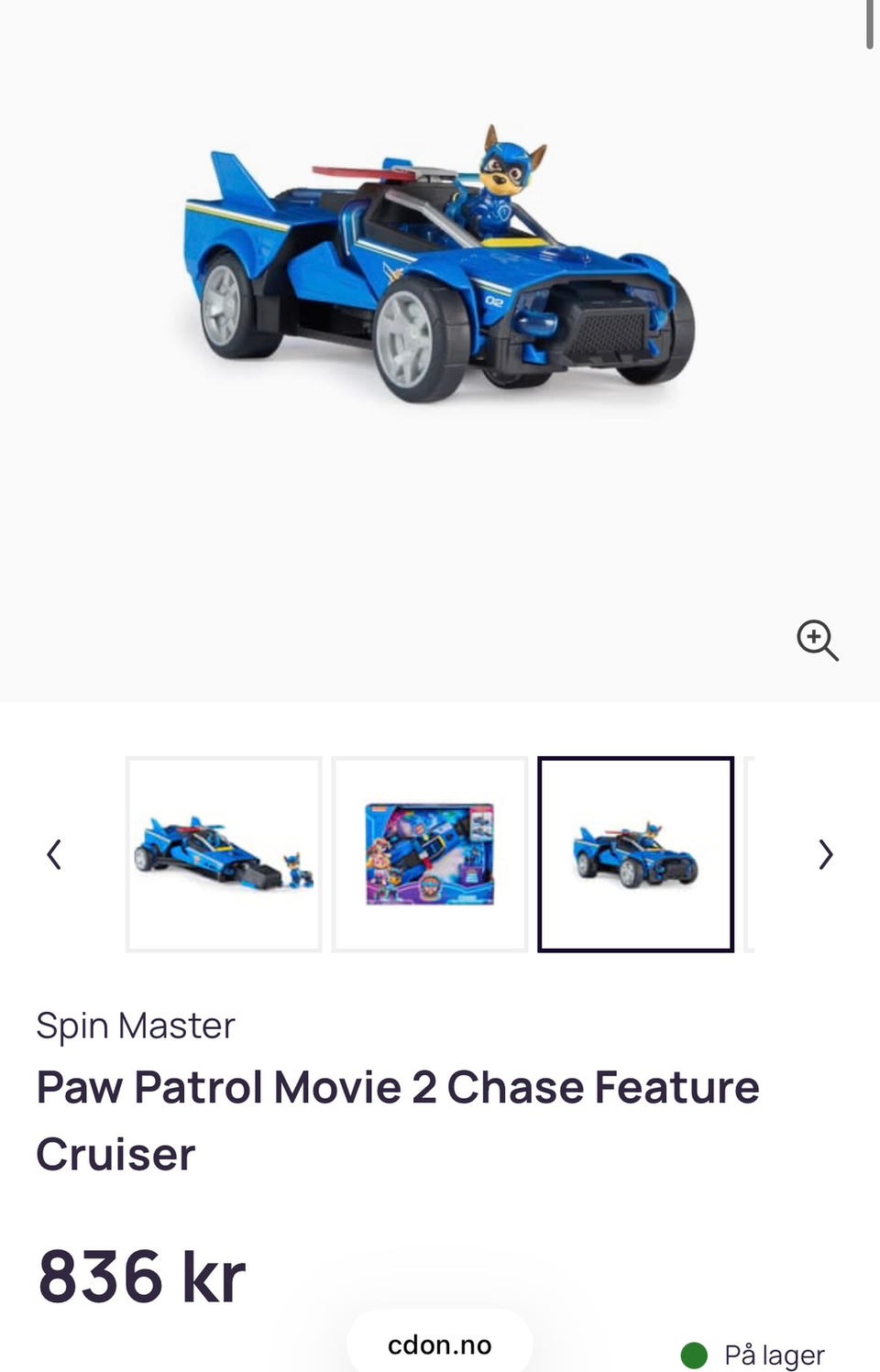Click the cruiser's rear fin in main image
Viewport: 880px width, 1372px height.
point(240,179)
